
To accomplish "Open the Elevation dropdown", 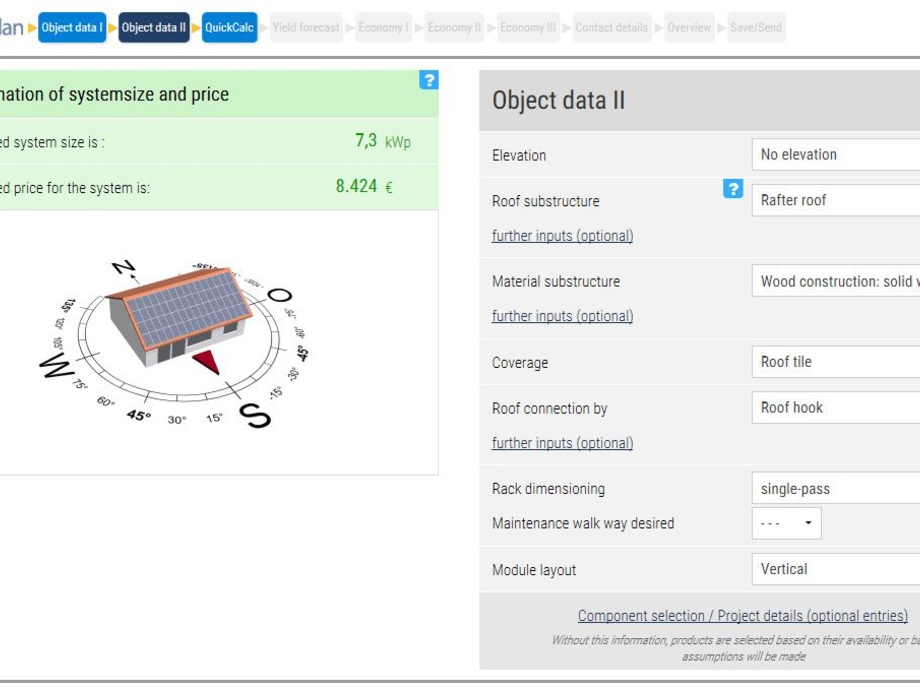I will 835,155.
